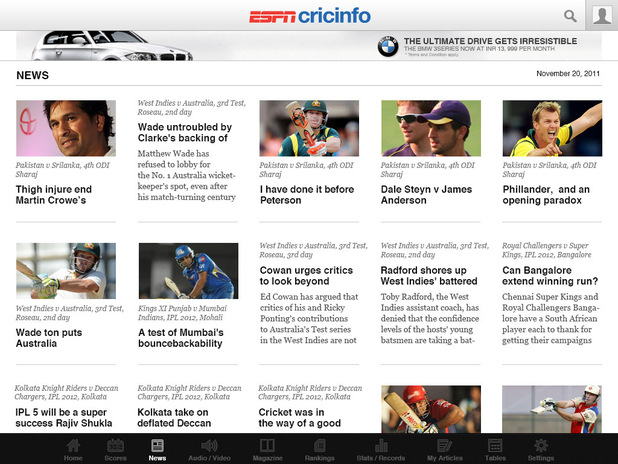Open 'A test of Mumbai's bouncebackability' headline
This screenshot has height=464, width=618.
pos(181,338)
